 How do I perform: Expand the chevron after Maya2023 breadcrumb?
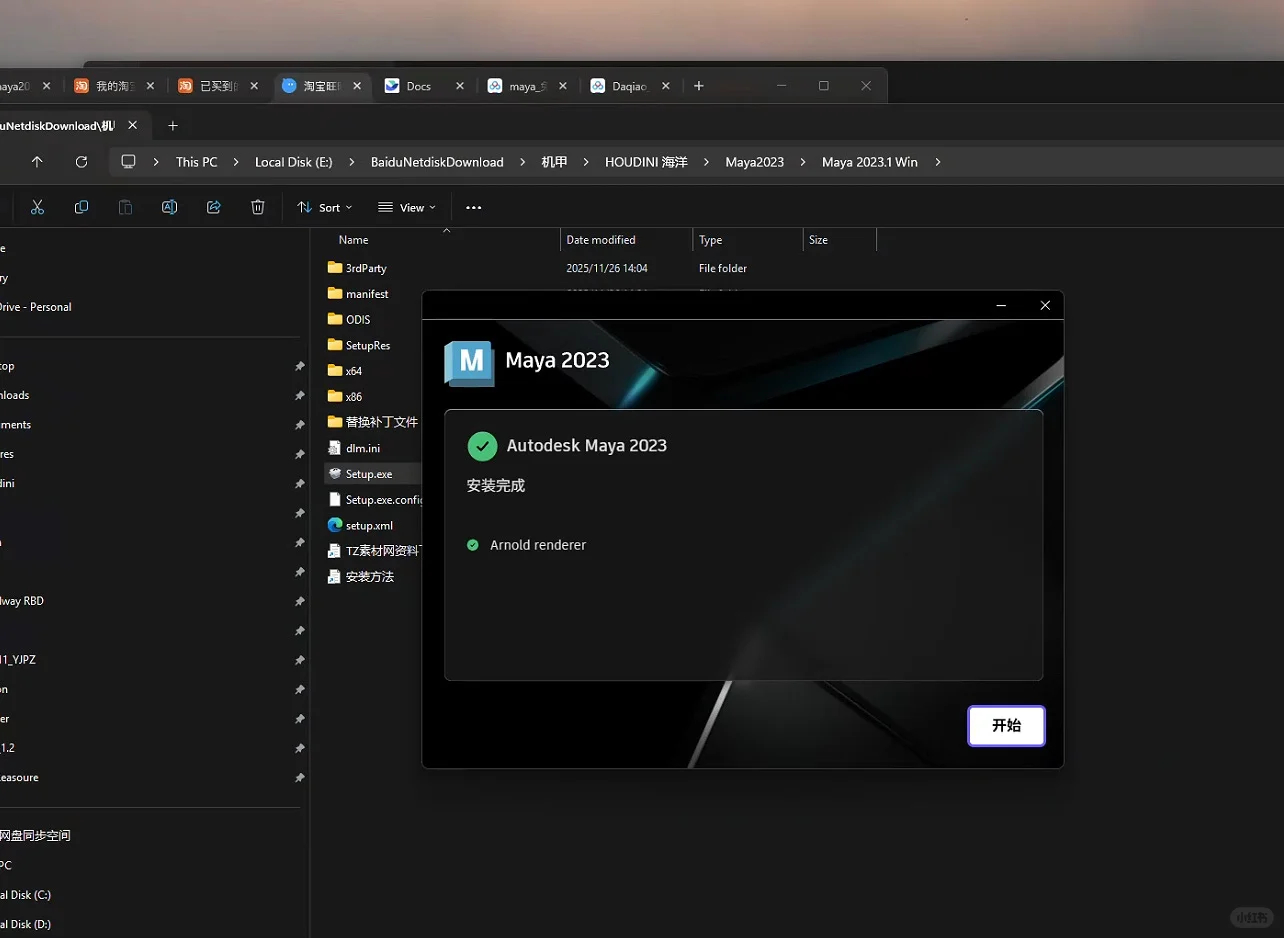coord(802,162)
